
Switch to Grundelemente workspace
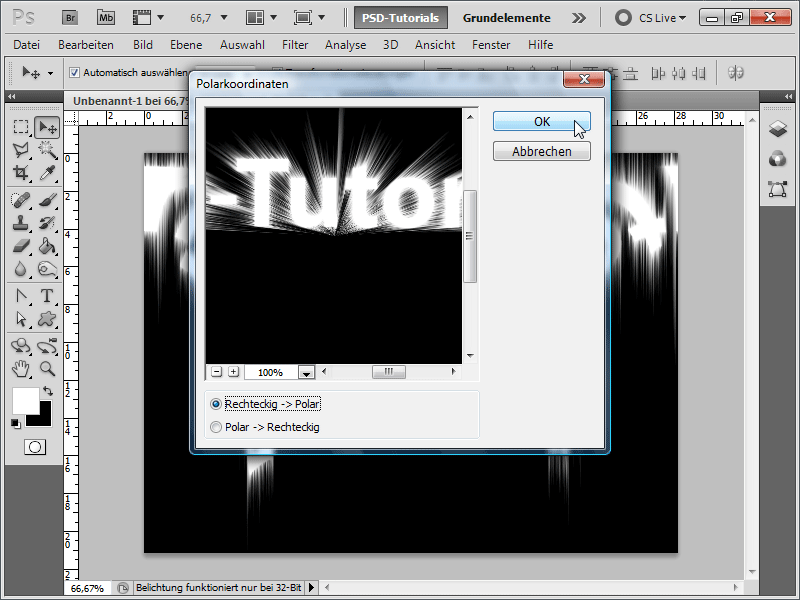[507, 18]
